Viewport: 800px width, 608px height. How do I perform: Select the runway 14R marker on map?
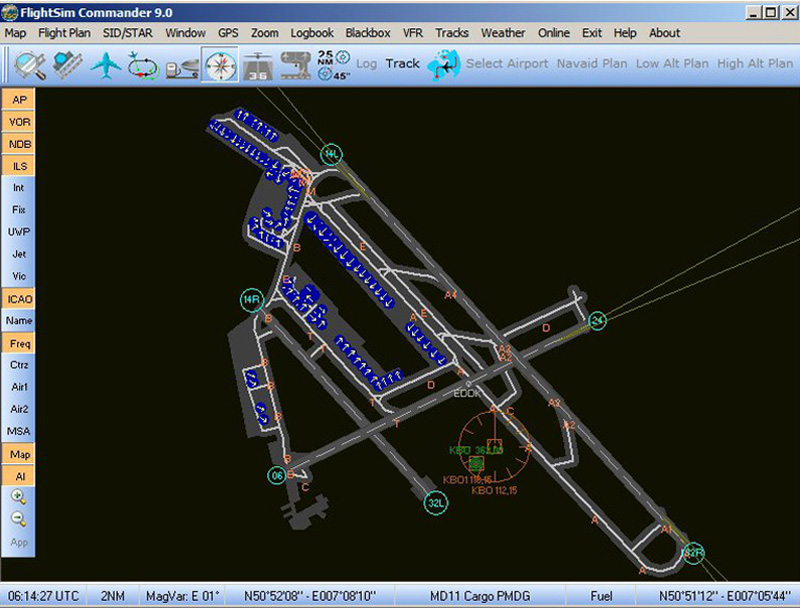pos(252,300)
